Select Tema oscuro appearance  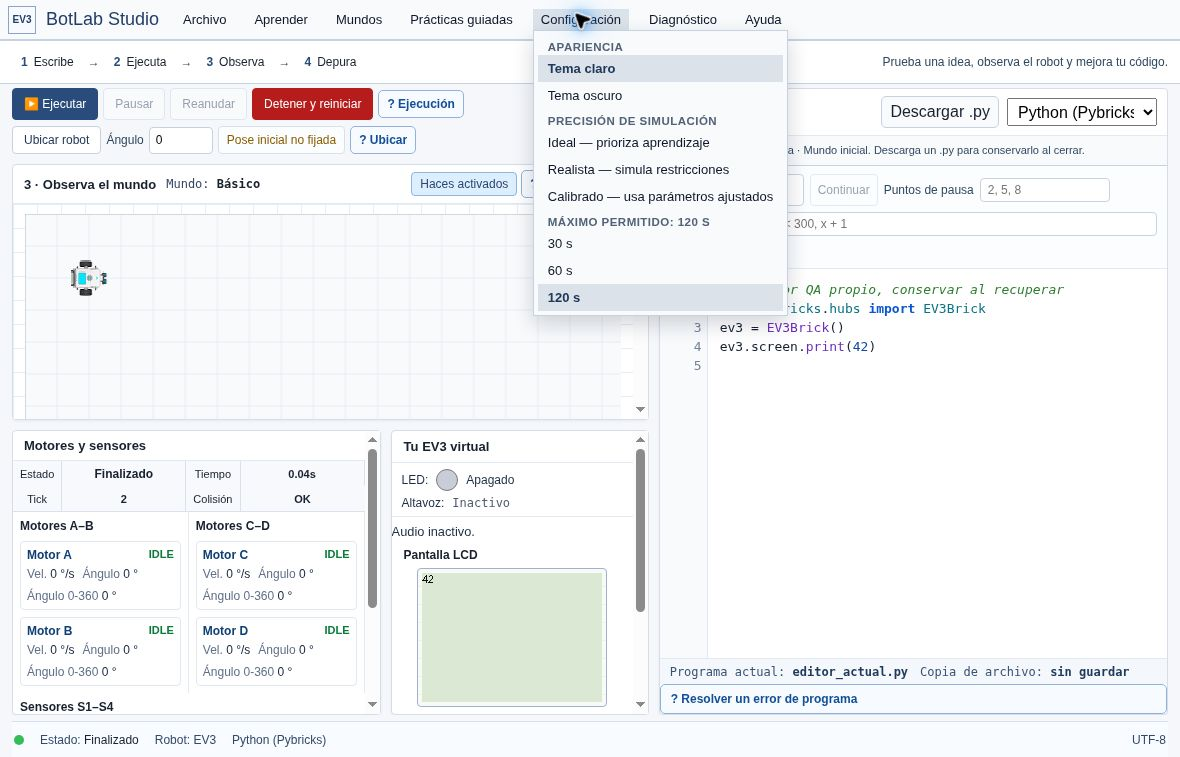pyautogui.click(x=660, y=96)
